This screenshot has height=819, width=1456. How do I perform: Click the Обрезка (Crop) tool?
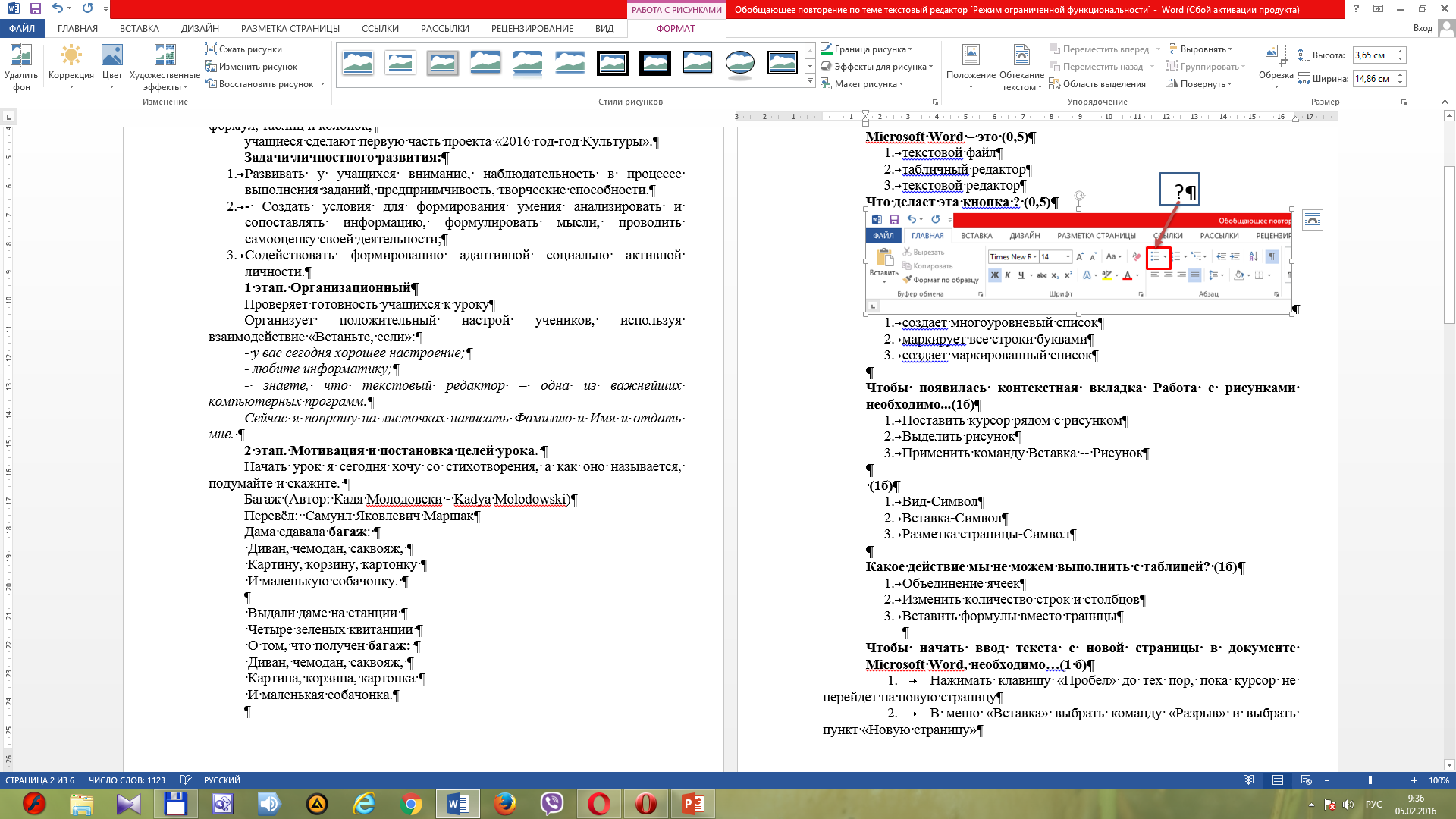(1276, 67)
